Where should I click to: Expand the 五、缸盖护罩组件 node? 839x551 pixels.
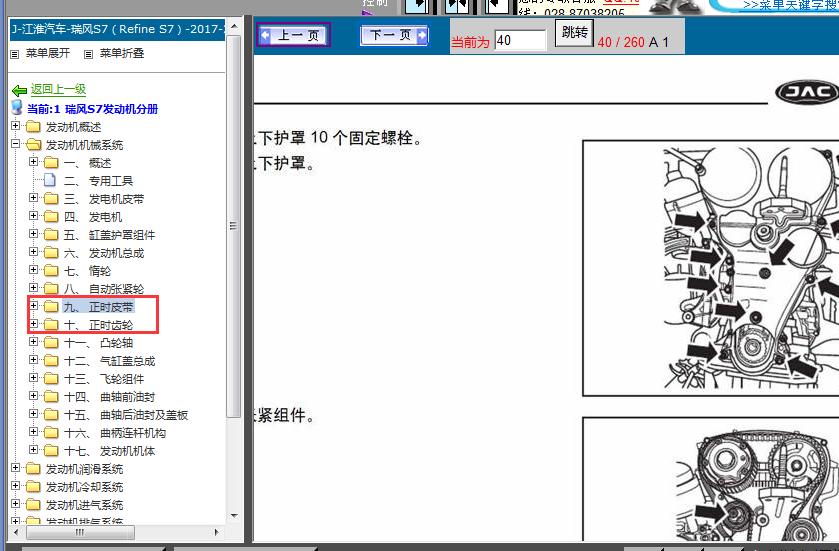(34, 234)
